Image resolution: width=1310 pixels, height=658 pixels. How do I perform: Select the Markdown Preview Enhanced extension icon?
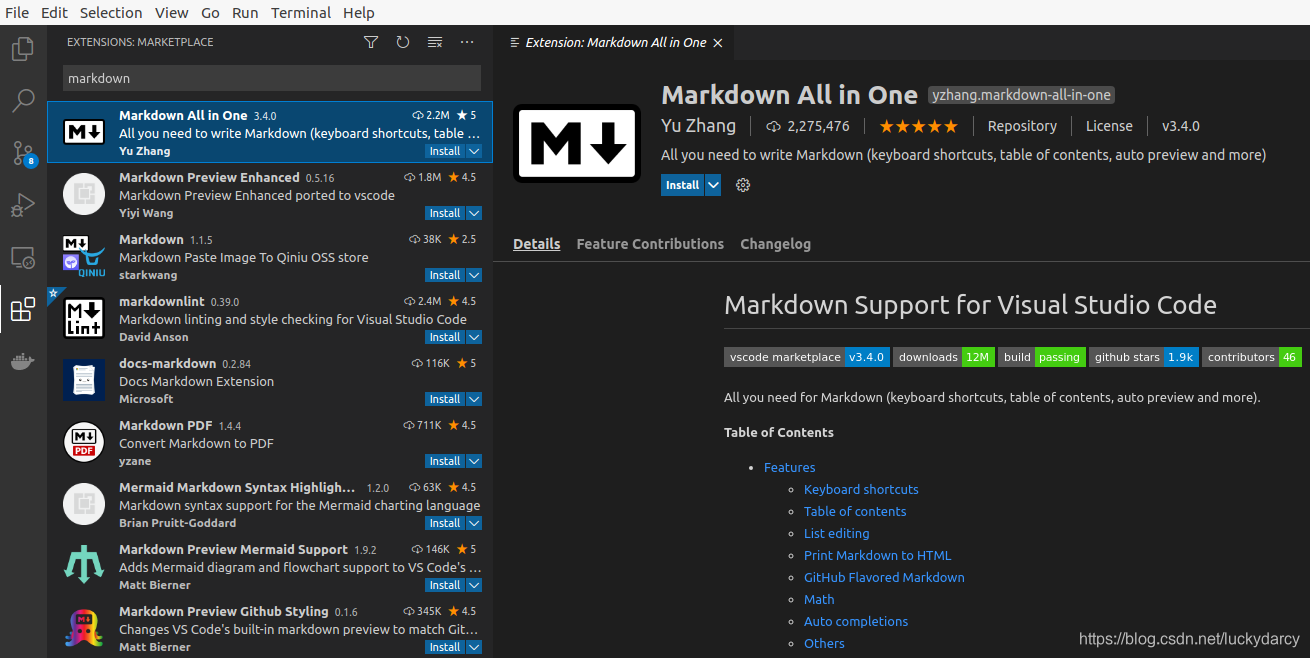coord(84,194)
